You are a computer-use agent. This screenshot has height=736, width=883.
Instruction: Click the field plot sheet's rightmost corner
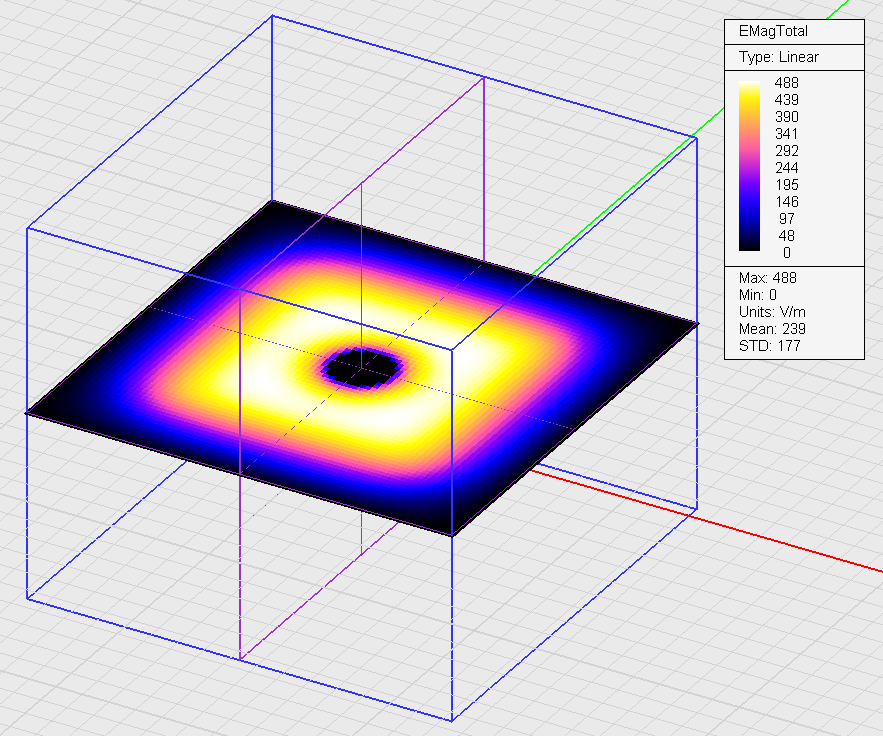[695, 322]
